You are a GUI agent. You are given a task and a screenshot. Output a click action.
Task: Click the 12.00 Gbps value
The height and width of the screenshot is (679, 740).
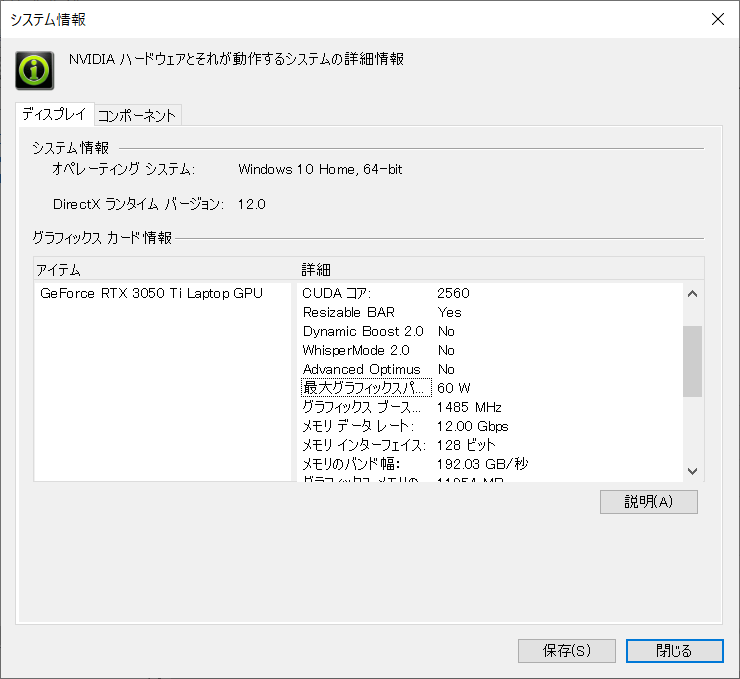[x=472, y=426]
